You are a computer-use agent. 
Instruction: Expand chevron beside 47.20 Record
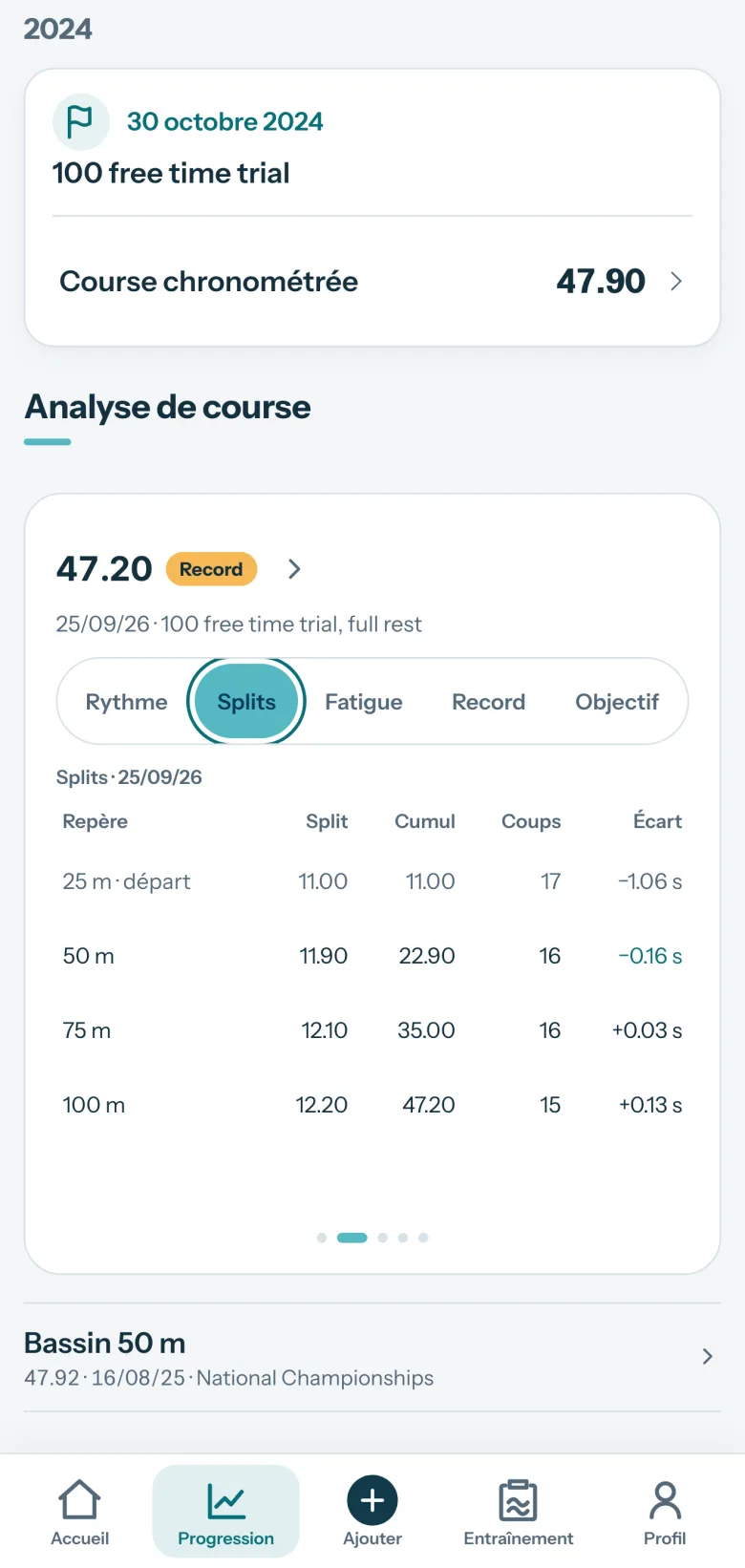[x=294, y=569]
